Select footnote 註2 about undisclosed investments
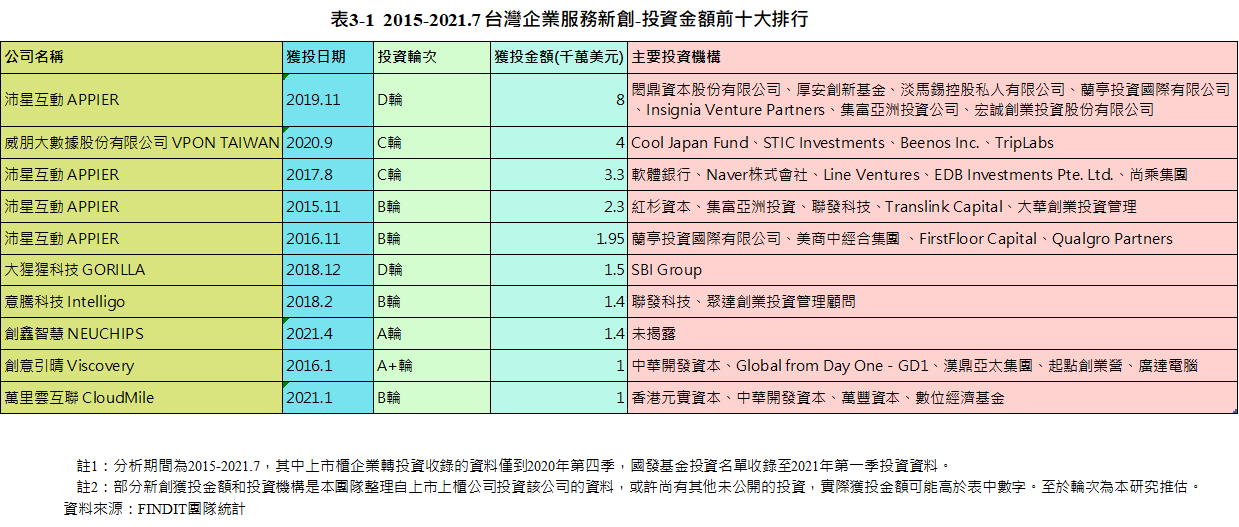1239x527 pixels. pos(639,487)
